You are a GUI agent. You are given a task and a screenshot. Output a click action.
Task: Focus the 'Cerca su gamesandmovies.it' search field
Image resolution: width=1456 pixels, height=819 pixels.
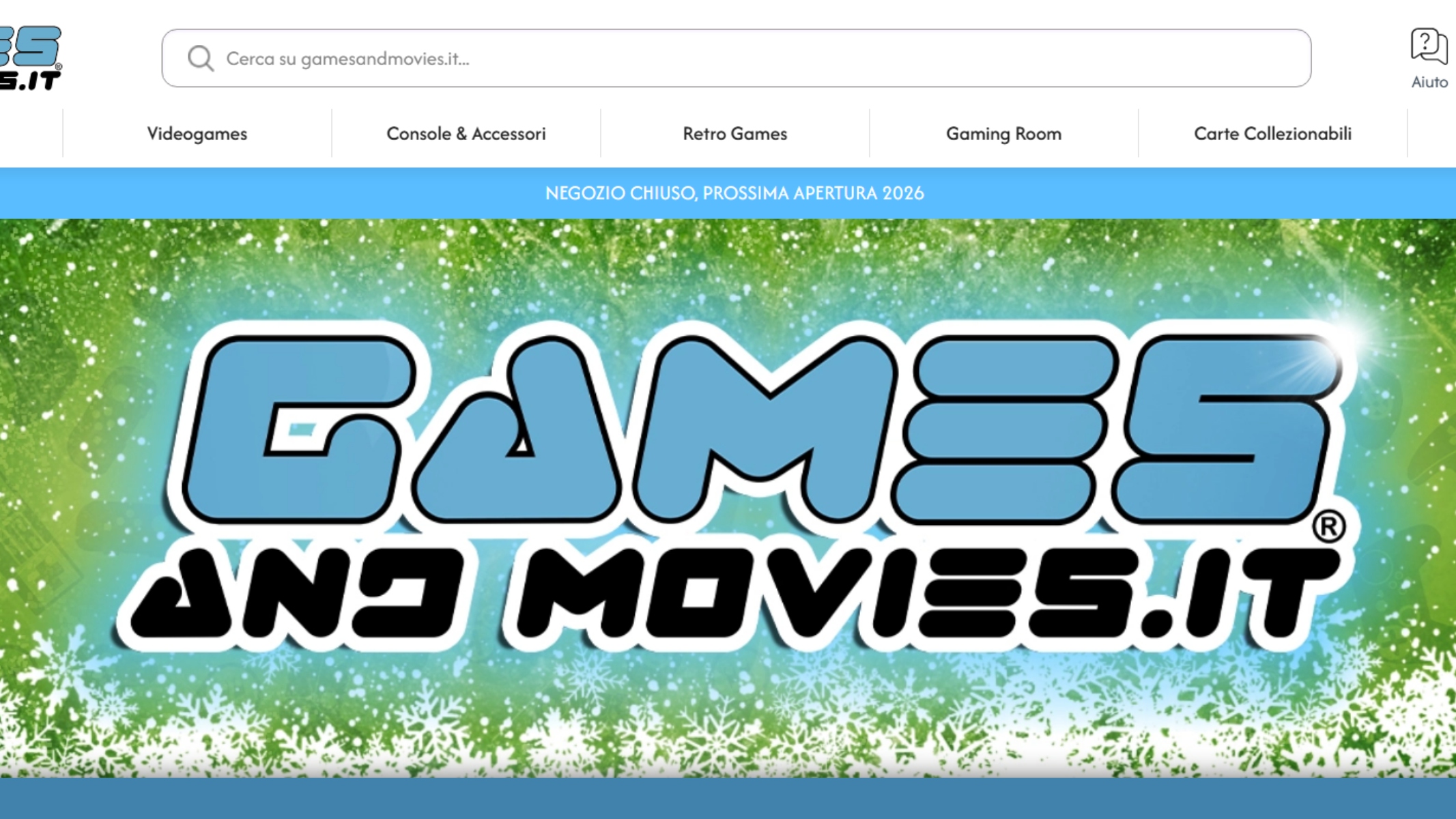[x=736, y=58]
